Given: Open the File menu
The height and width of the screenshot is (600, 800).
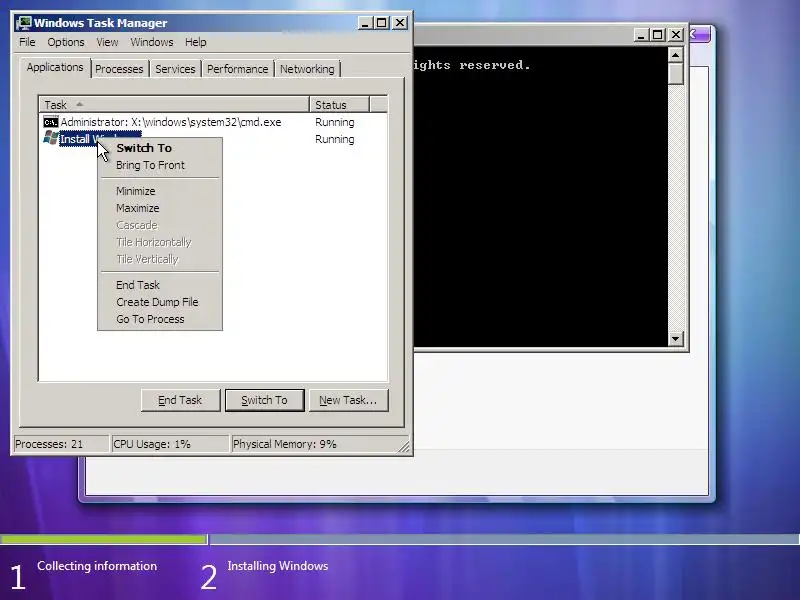Looking at the screenshot, I should 27,42.
